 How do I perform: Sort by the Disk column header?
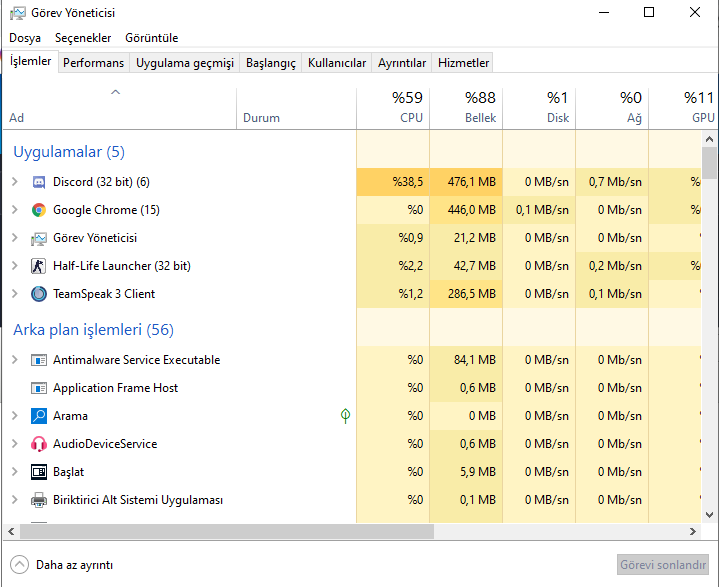539,109
